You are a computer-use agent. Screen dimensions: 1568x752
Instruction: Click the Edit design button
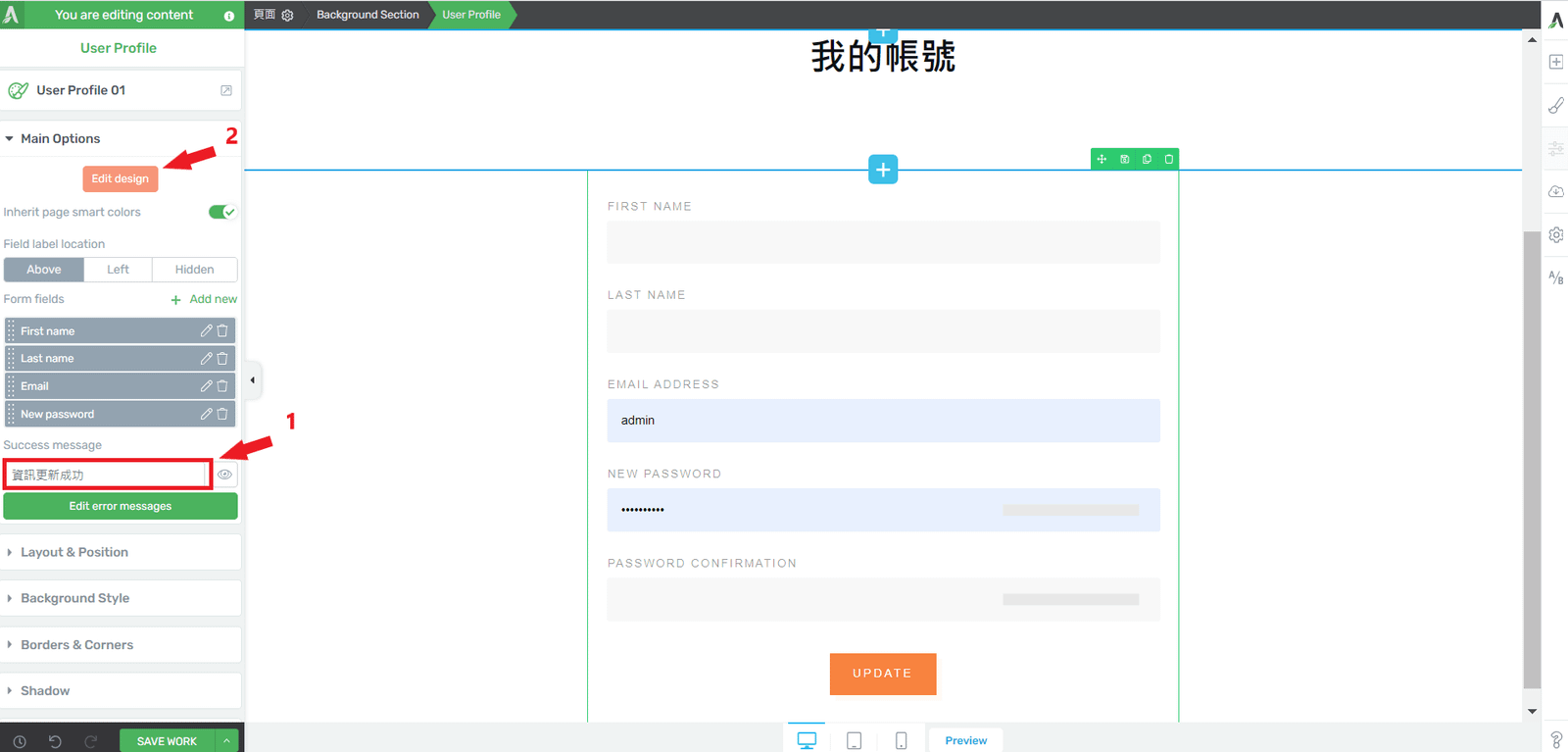[x=121, y=178]
